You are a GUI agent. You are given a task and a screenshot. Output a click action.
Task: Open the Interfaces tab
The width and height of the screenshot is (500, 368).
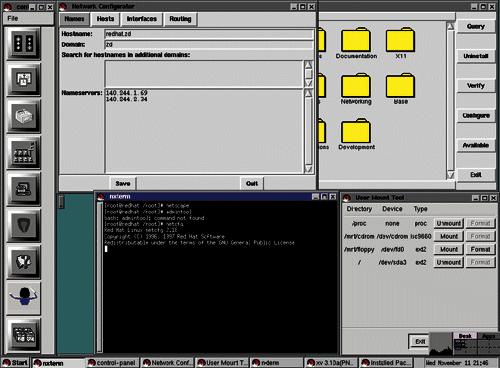142,19
